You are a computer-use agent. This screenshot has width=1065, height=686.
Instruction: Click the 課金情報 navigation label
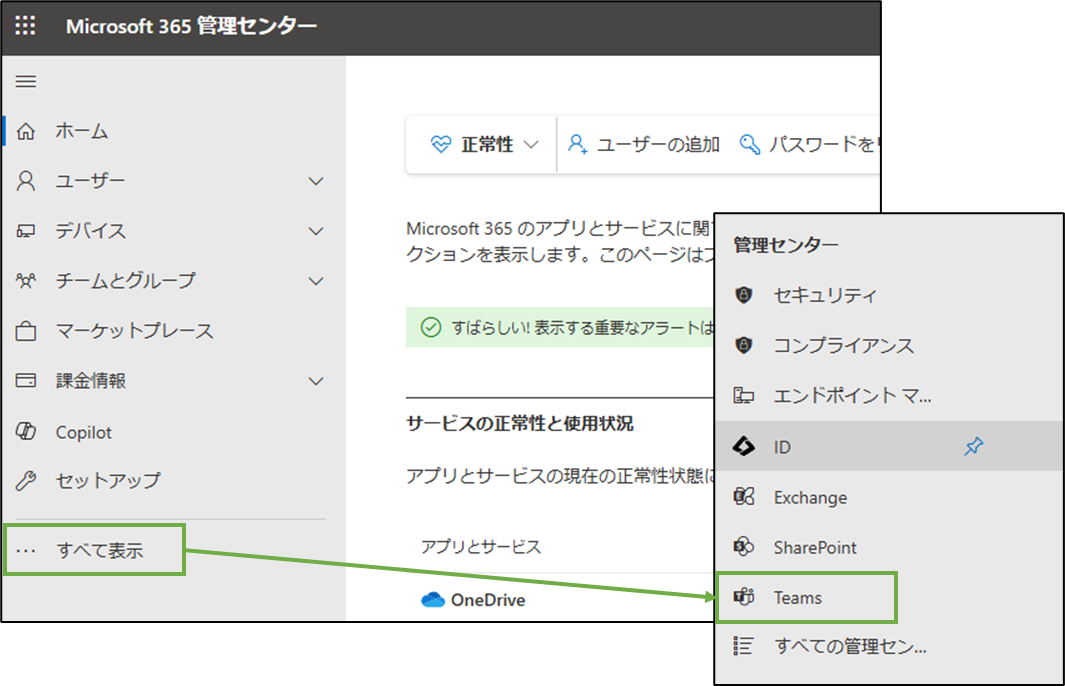click(x=91, y=380)
